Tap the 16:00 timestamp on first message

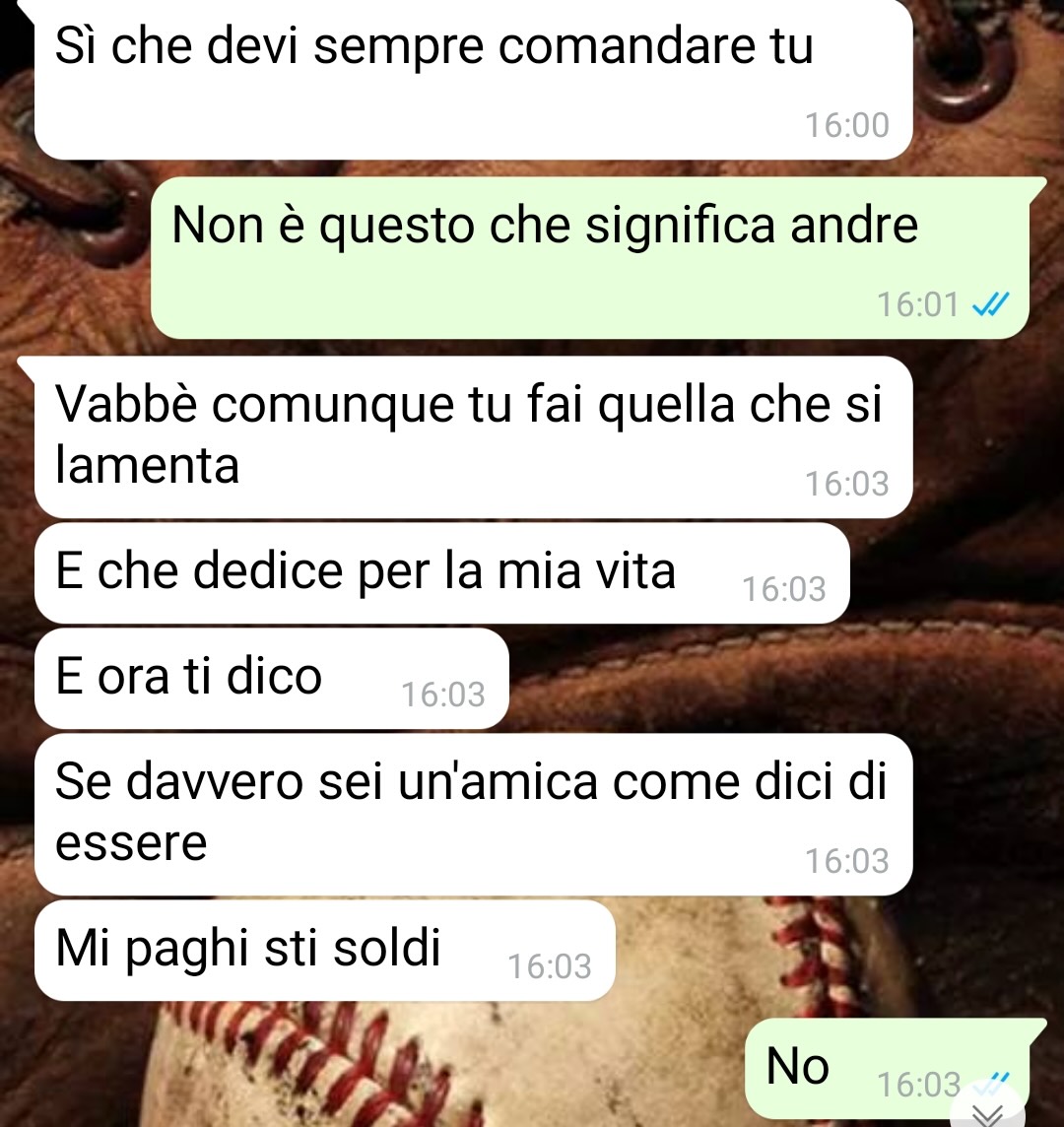[x=847, y=125]
